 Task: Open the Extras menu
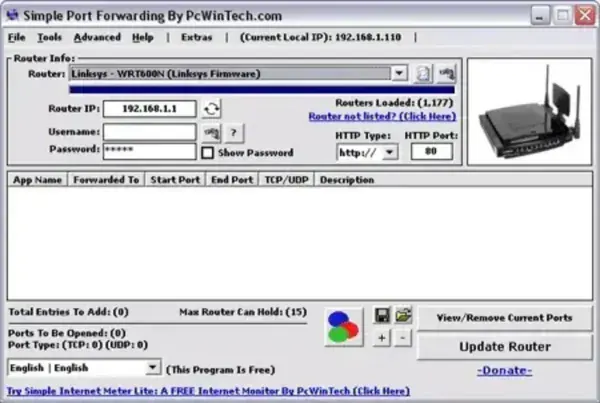pos(197,37)
